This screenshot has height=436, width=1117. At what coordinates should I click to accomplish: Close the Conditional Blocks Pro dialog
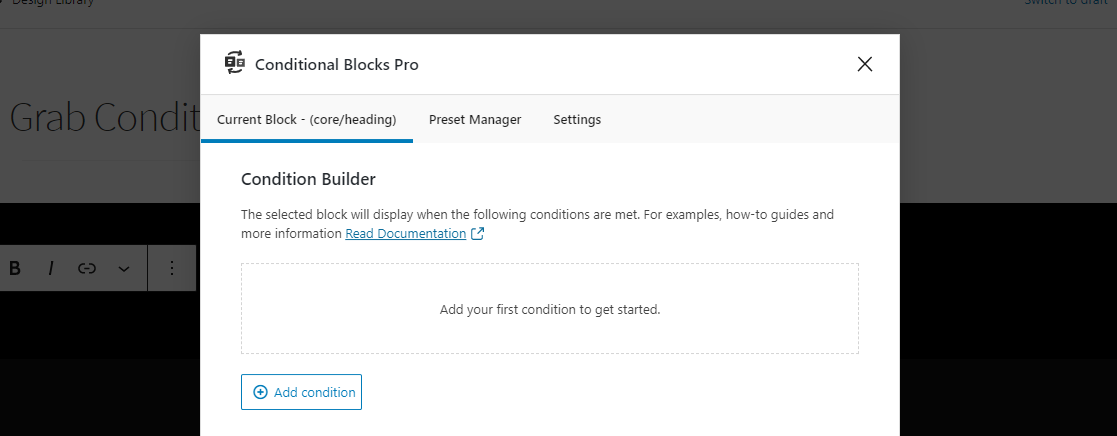(x=865, y=64)
